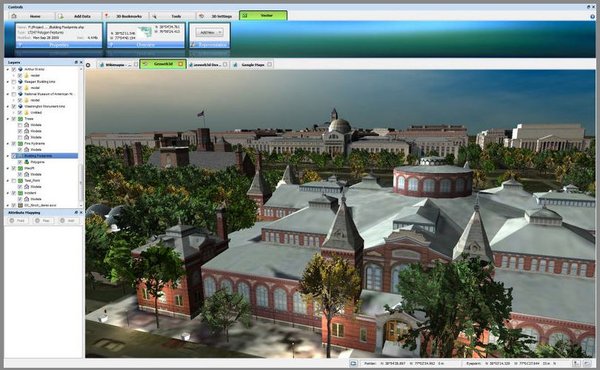Screen dimensions: 600x370
Task: Select the Building Footprints layer row
Action: 45,156
